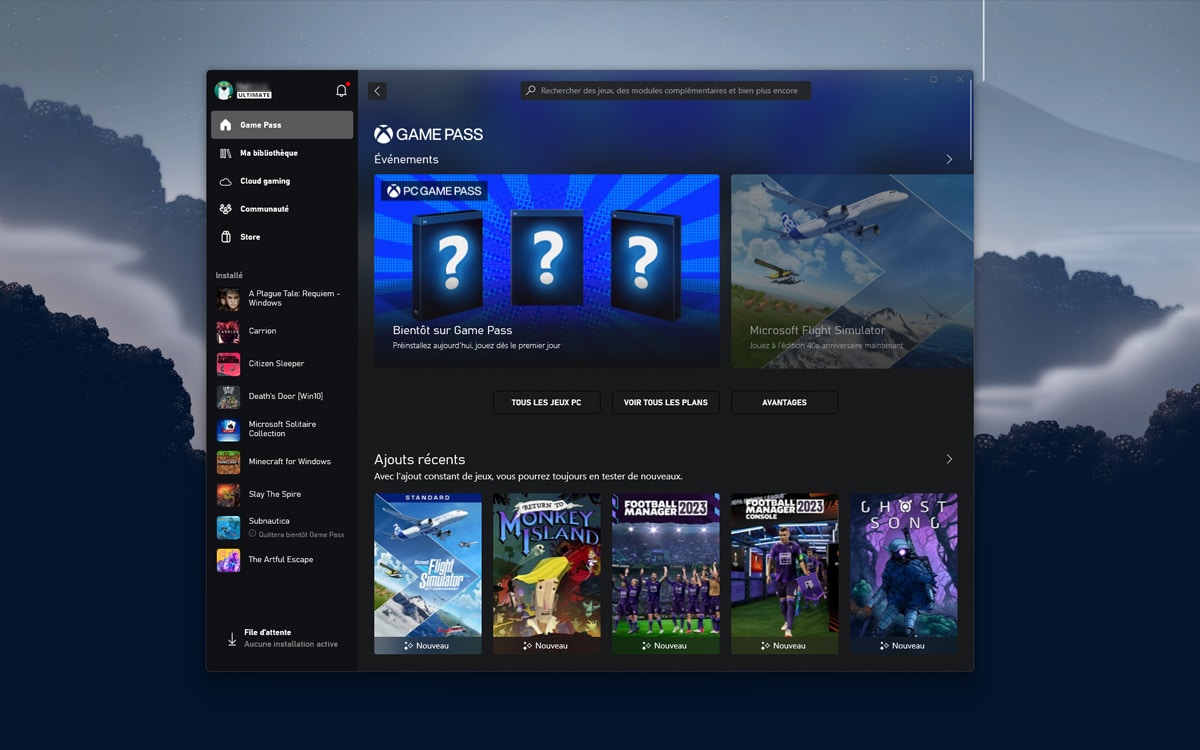
Task: Click the profile avatar icon
Action: pos(224,90)
